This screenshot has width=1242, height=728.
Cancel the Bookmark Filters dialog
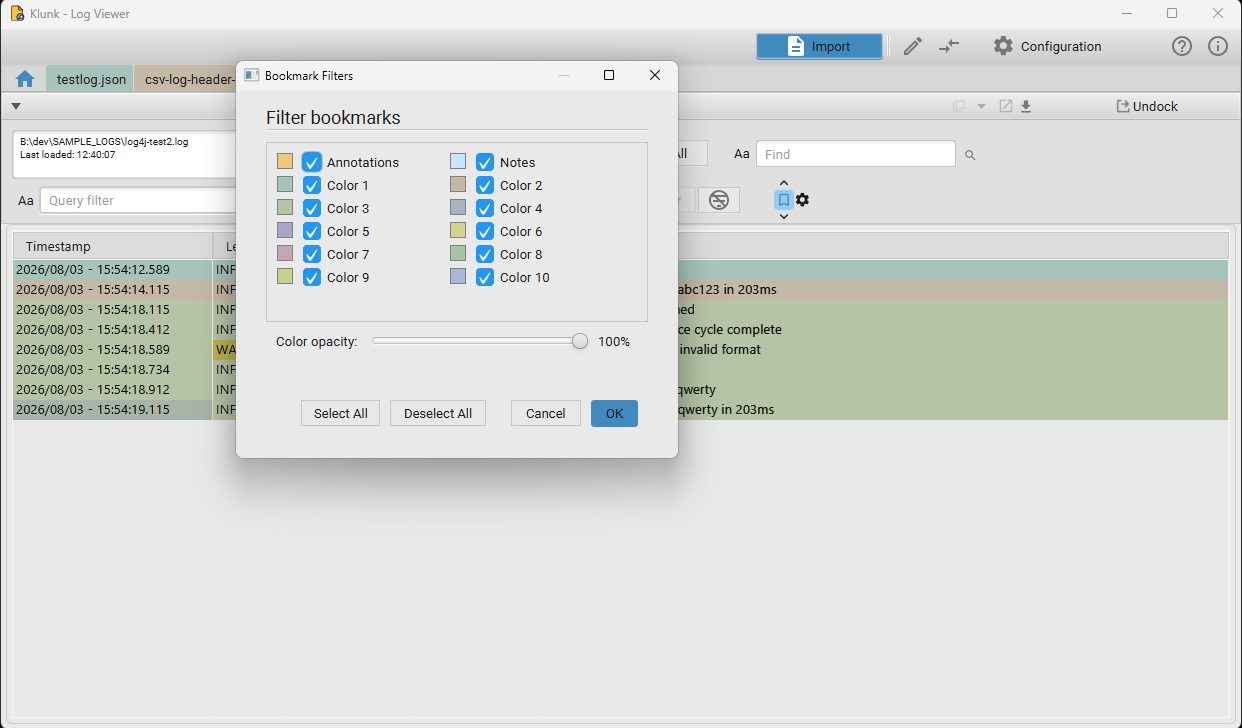(546, 413)
